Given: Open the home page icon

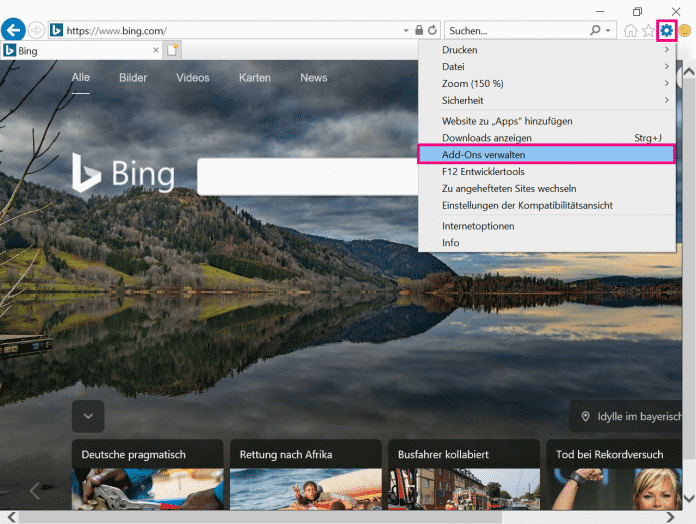Looking at the screenshot, I should click(x=630, y=31).
